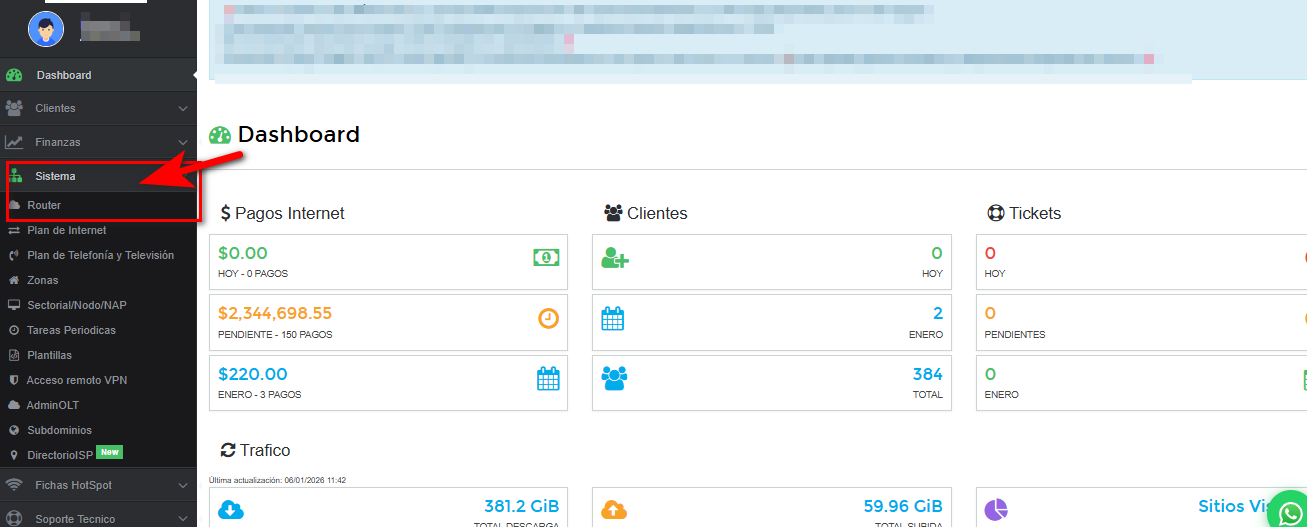This screenshot has height=527, width=1307.
Task: Click the purple pie chart icon
Action: pyautogui.click(x=996, y=510)
